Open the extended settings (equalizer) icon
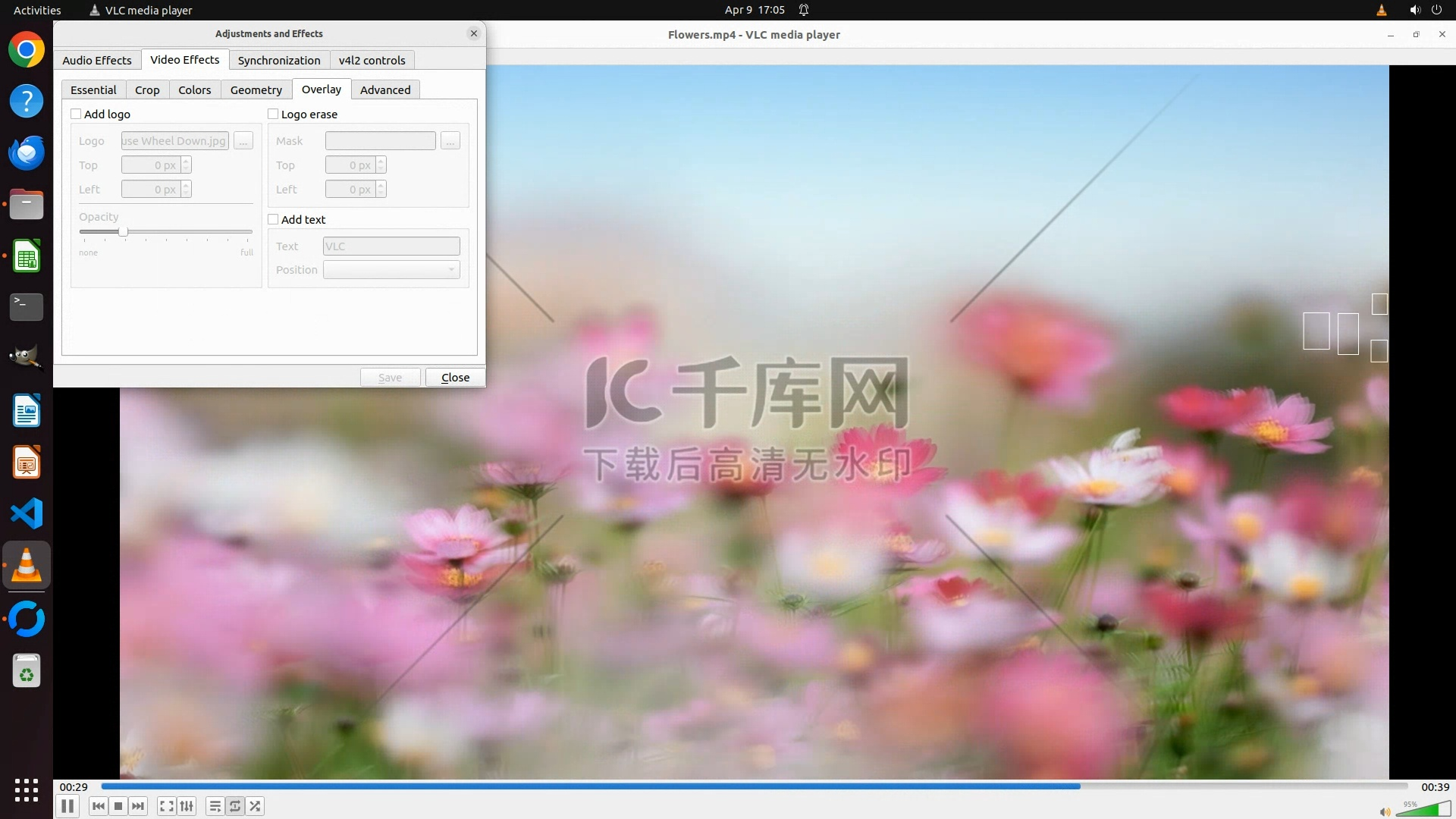Viewport: 1456px width, 819px height. (187, 806)
